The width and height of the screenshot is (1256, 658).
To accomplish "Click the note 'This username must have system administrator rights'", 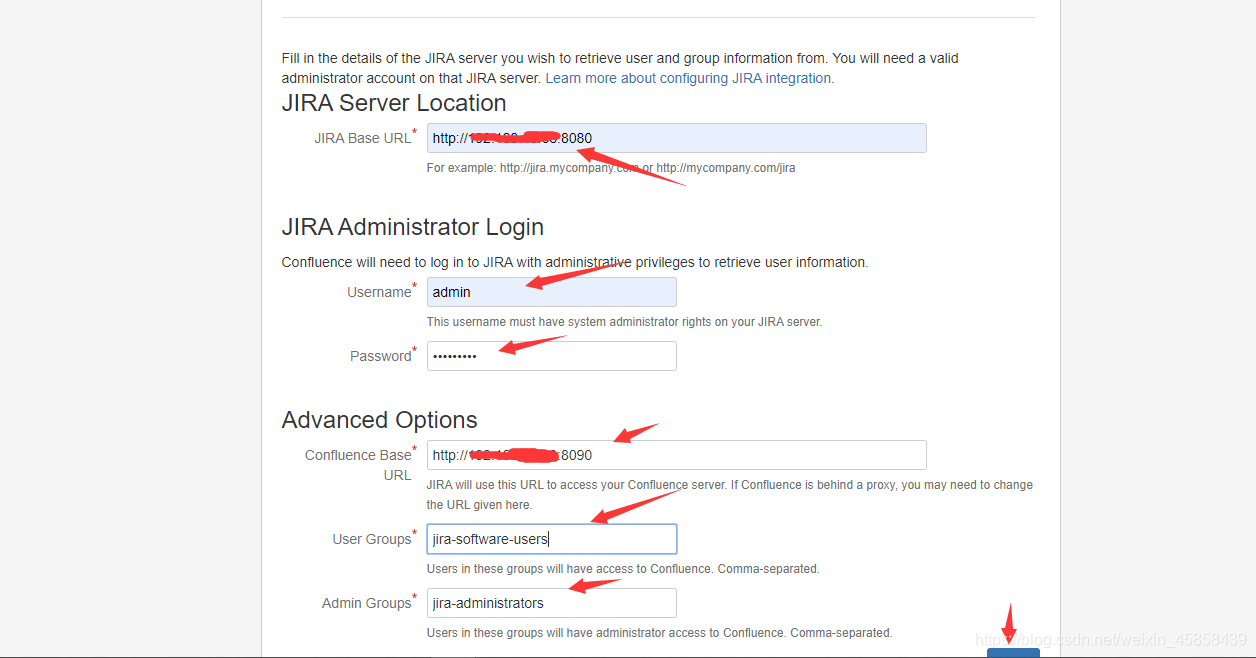I will tap(624, 322).
